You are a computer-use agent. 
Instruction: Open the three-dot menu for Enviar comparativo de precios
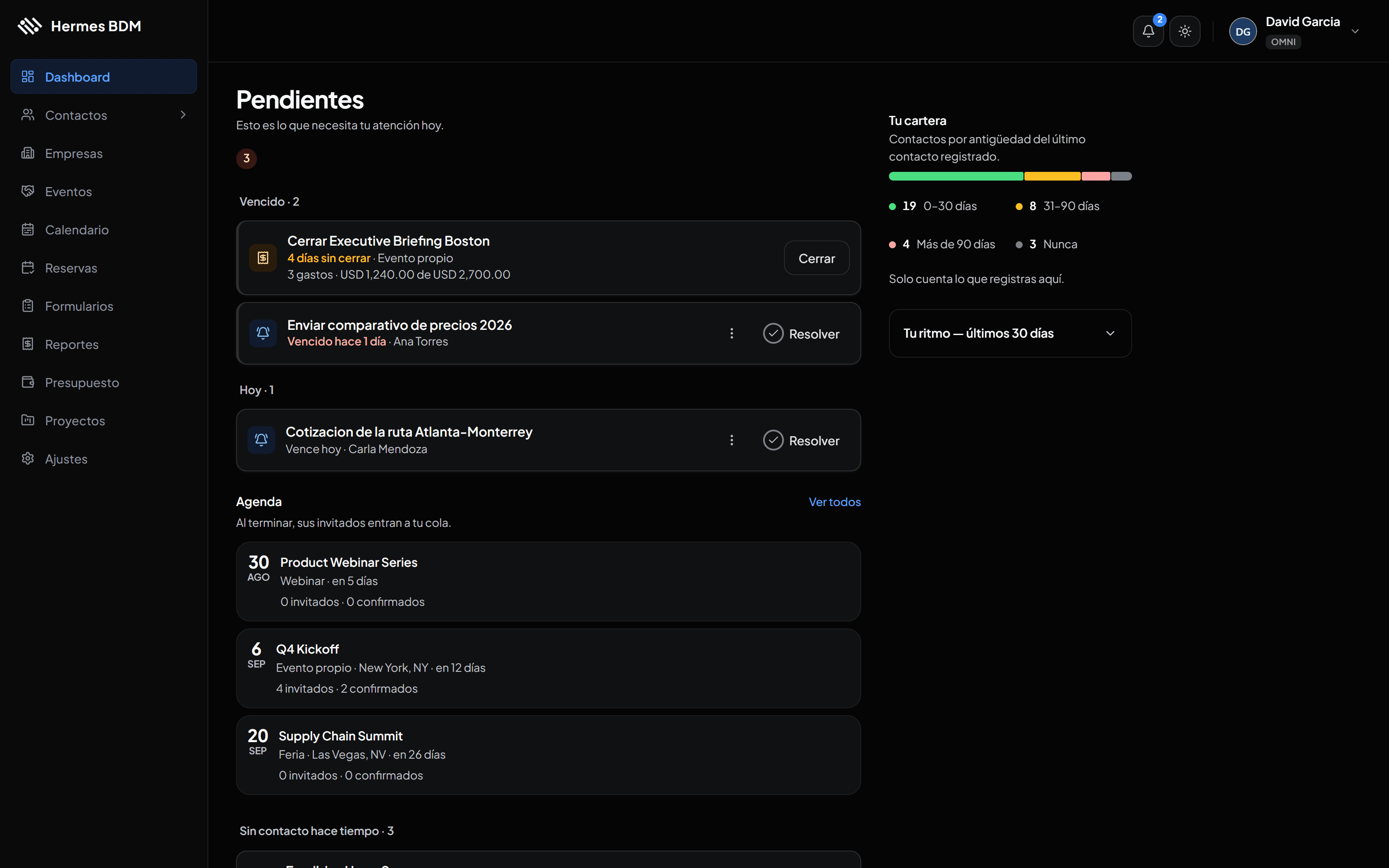[x=731, y=334]
